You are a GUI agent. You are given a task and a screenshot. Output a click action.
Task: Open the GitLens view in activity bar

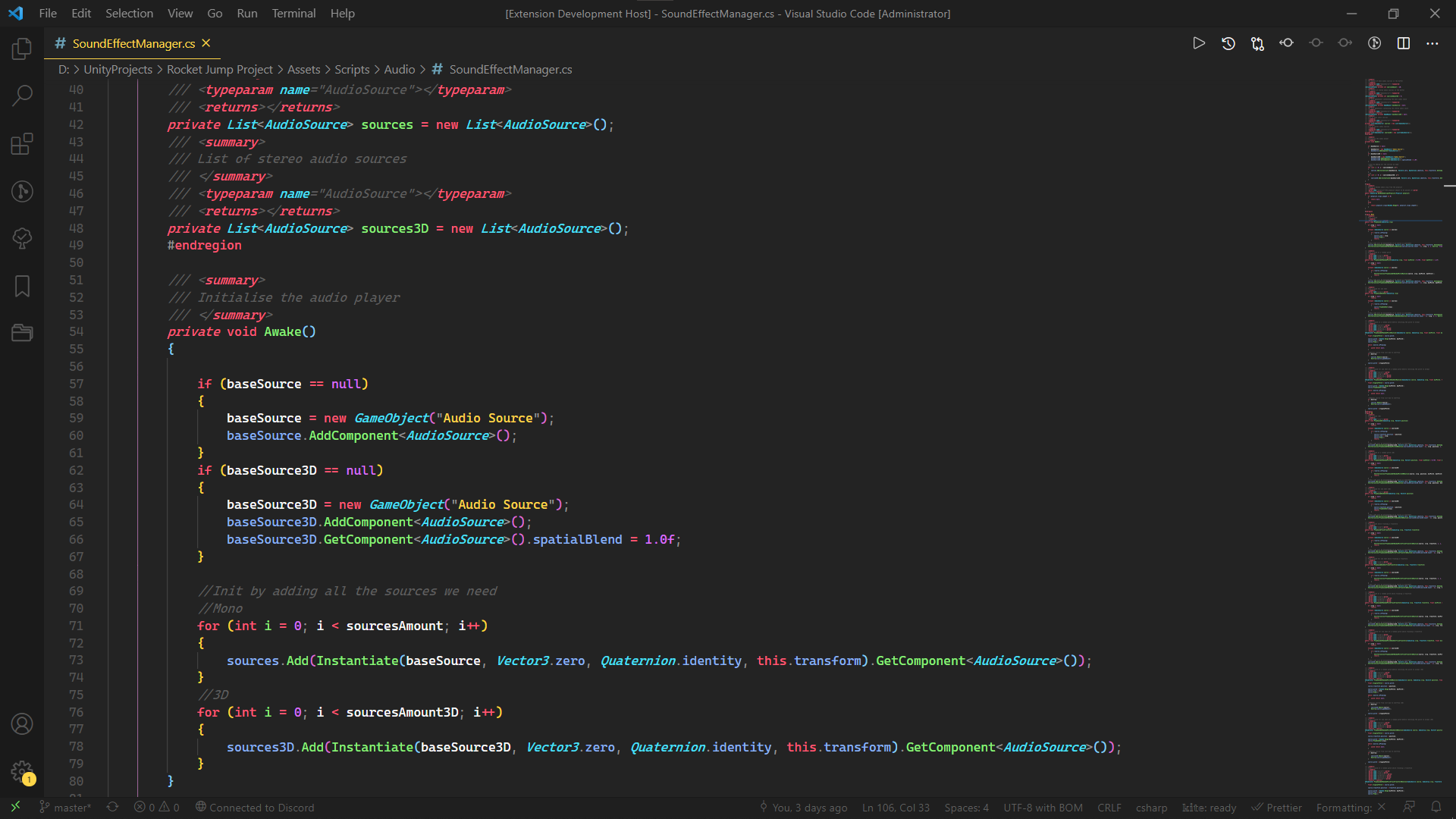tap(22, 191)
